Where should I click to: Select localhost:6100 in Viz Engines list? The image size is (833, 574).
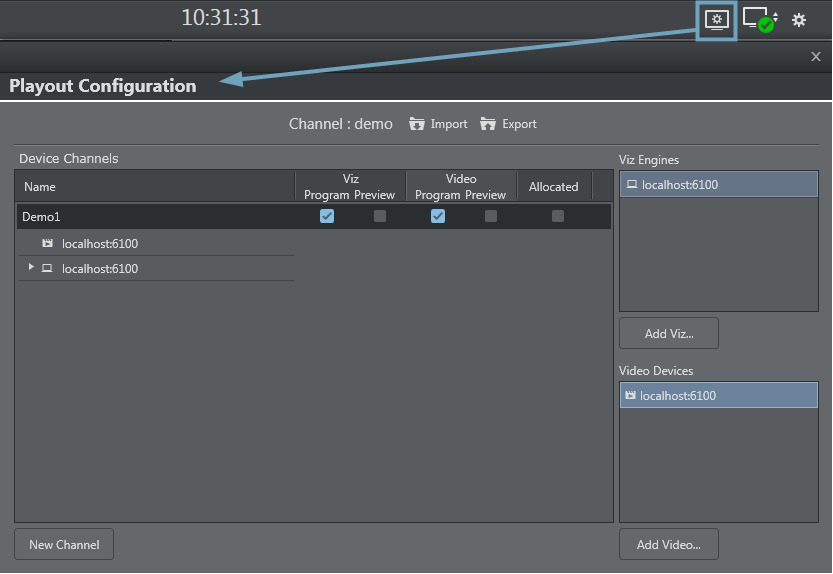tap(718, 184)
